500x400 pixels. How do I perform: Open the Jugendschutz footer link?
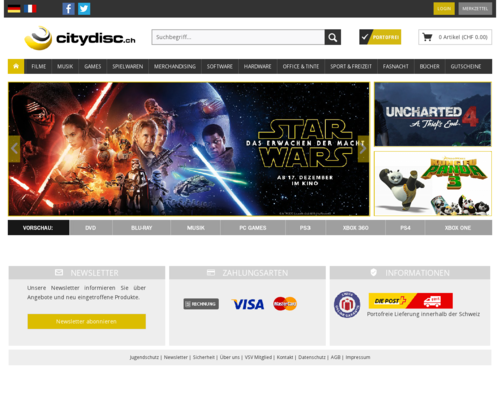[x=144, y=357]
